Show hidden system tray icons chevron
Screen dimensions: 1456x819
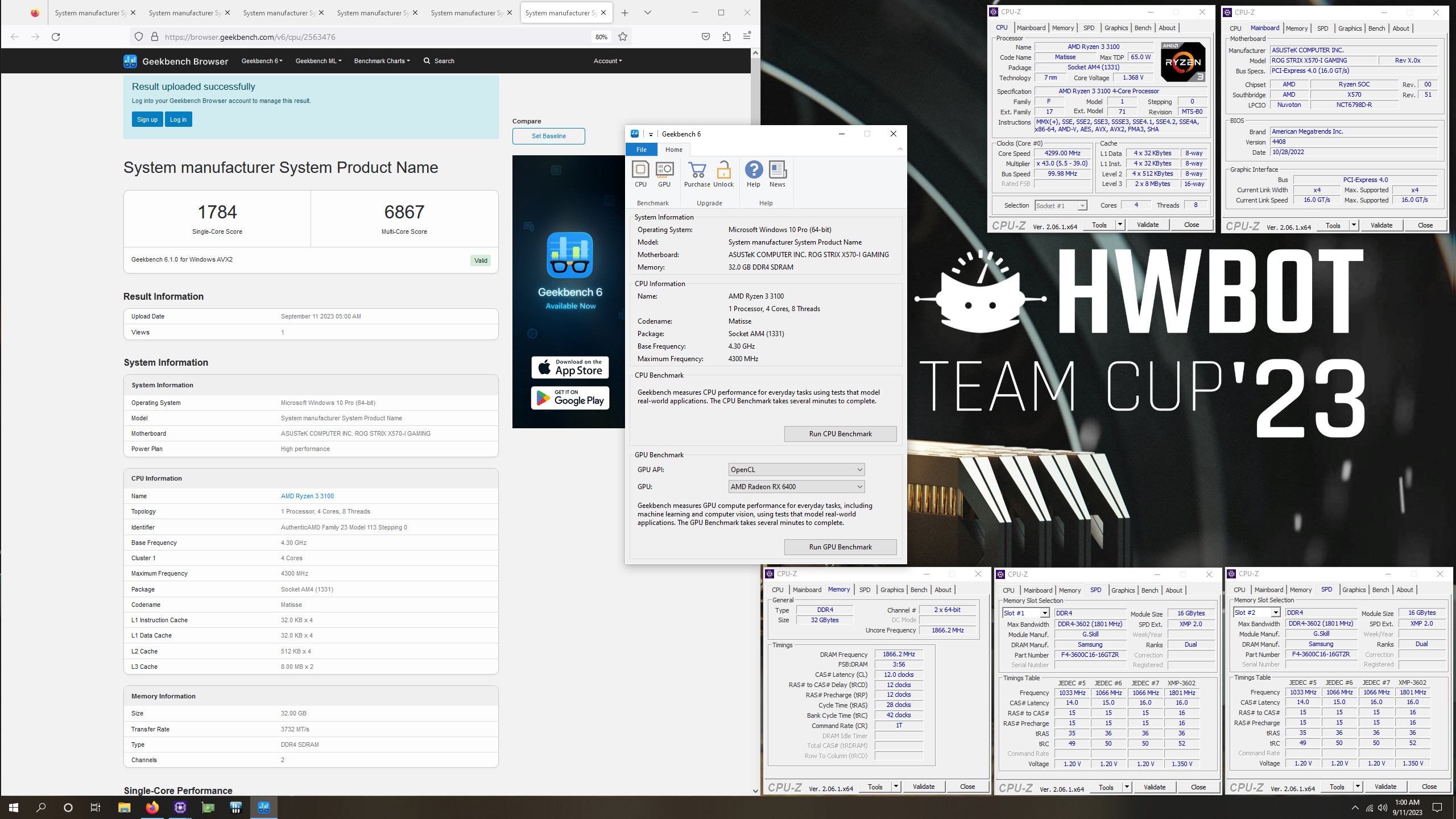(1355, 808)
